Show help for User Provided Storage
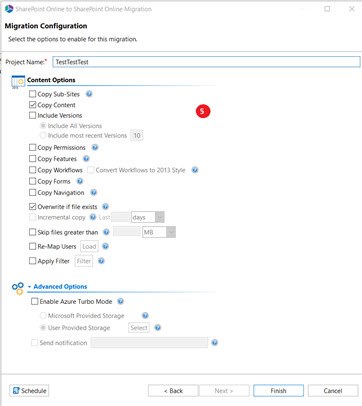This screenshot has width=362, height=406. pos(158,328)
